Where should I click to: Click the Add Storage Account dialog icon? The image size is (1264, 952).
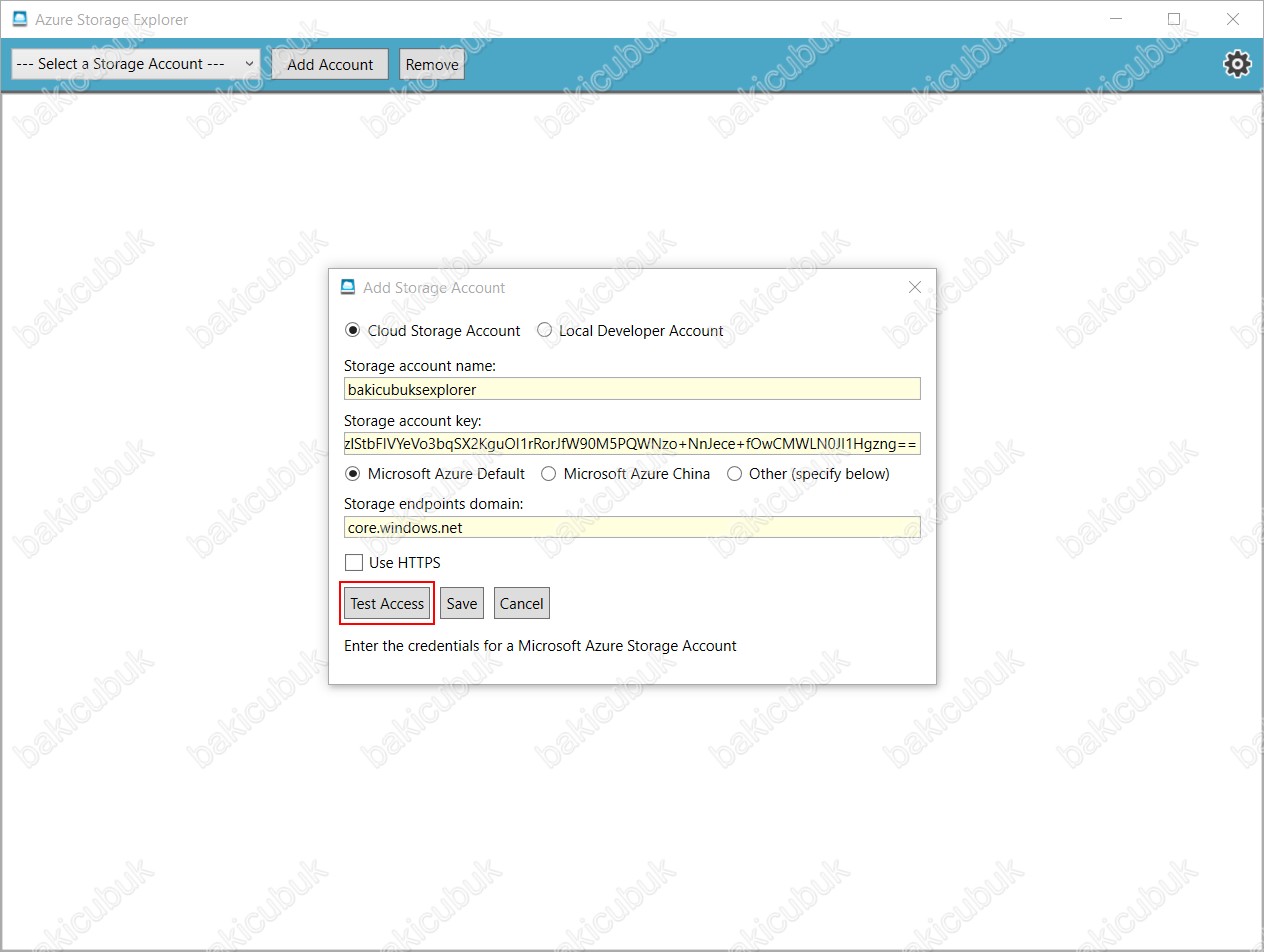click(x=348, y=287)
